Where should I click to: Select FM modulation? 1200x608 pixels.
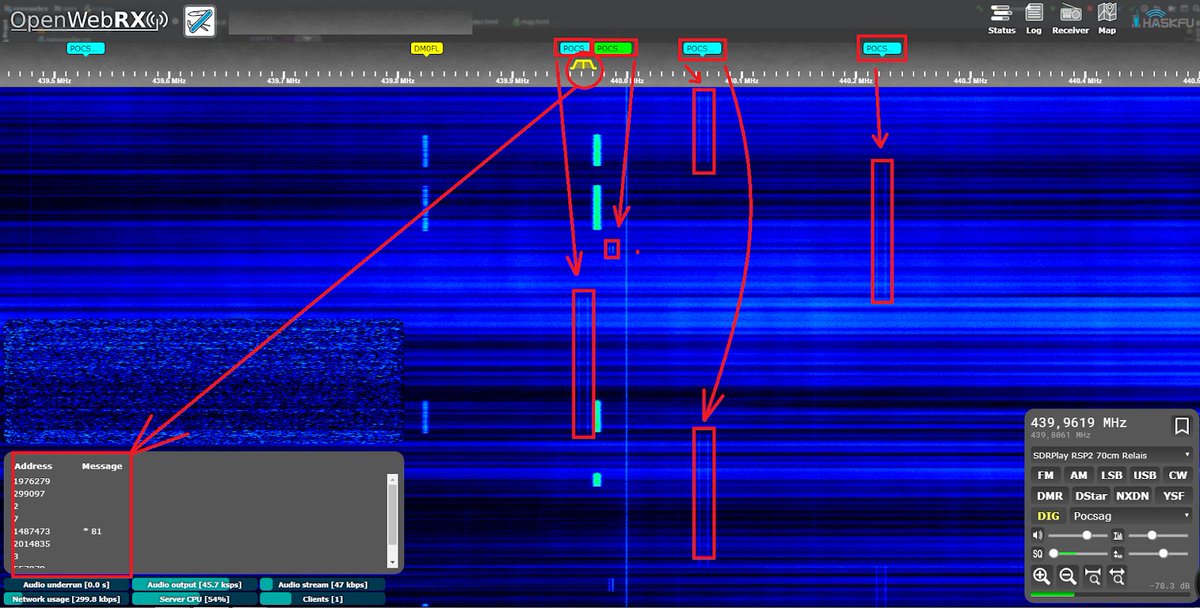pos(1045,476)
